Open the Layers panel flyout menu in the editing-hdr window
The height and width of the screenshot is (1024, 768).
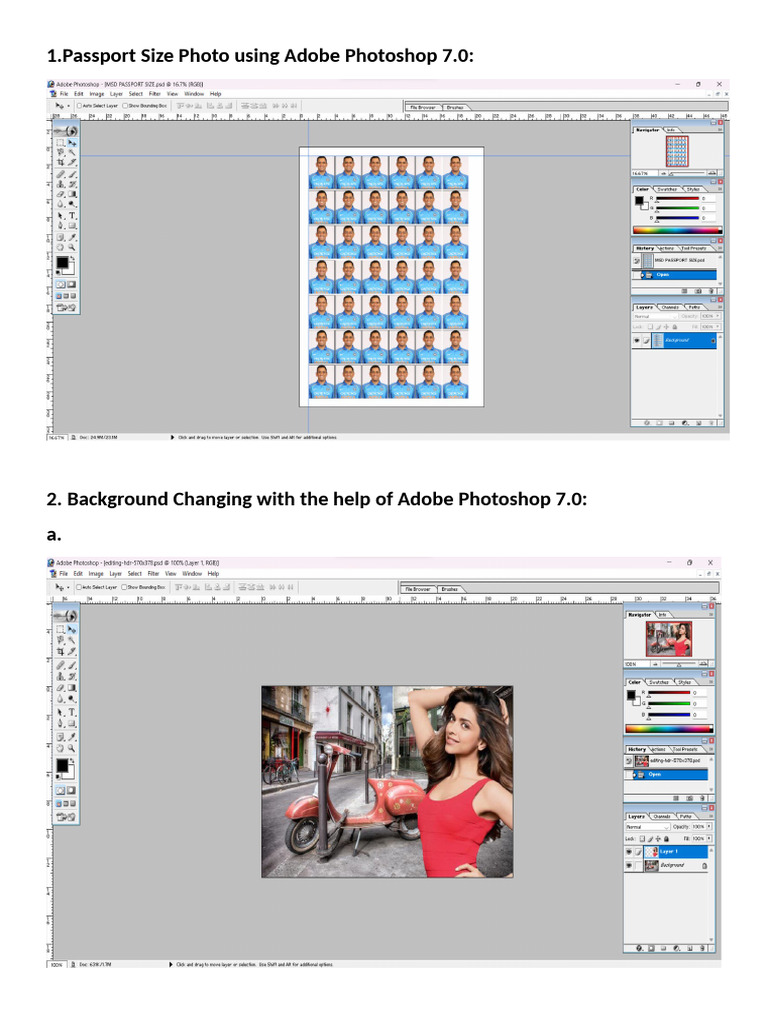pyautogui.click(x=711, y=816)
